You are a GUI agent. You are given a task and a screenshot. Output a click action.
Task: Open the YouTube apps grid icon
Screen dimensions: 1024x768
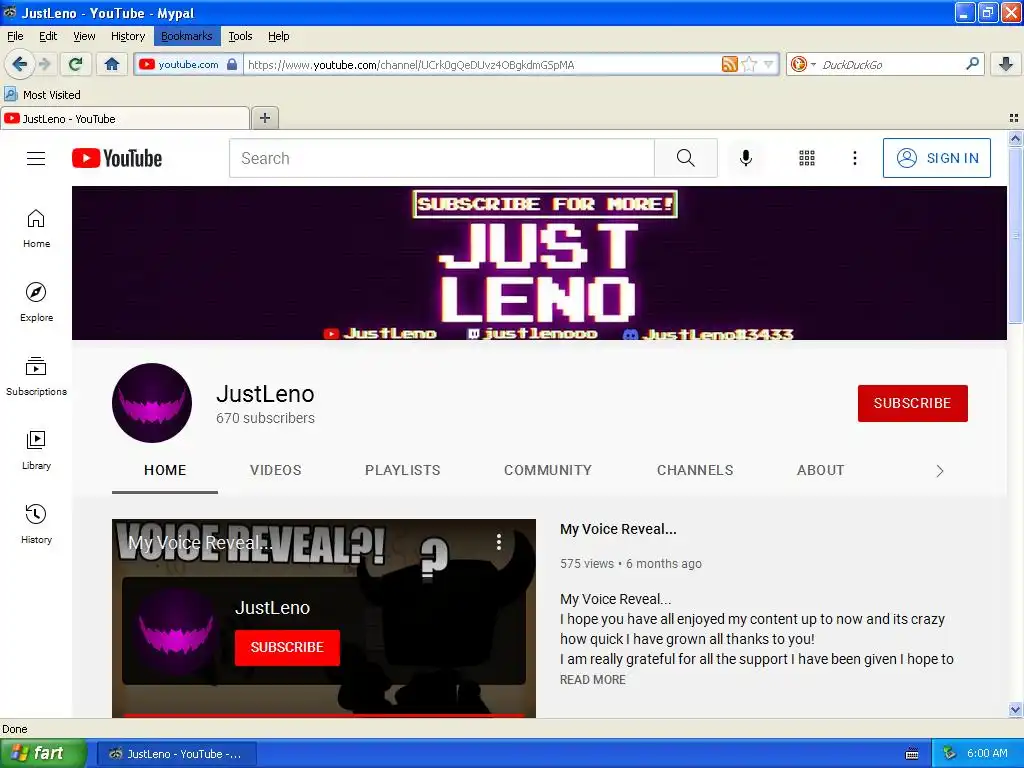click(807, 158)
